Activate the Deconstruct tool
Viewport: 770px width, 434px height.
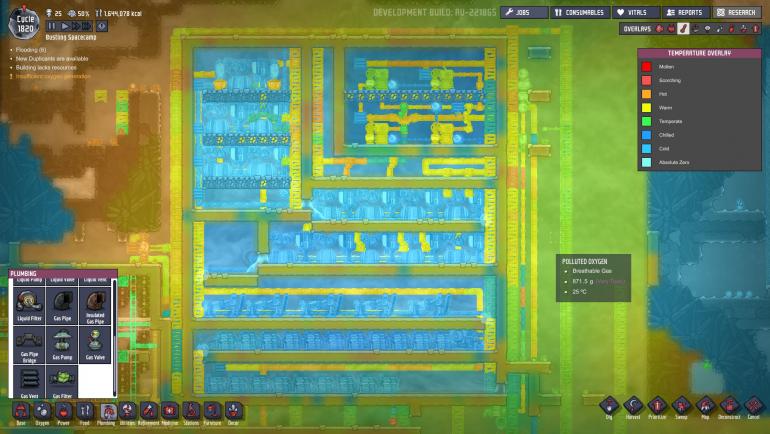(x=729, y=407)
